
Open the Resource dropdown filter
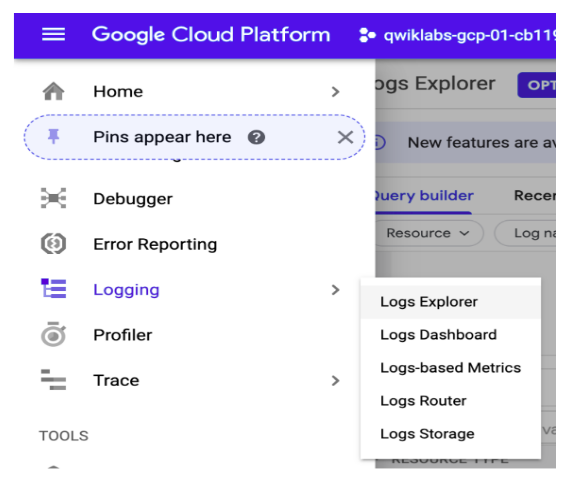tap(429, 233)
